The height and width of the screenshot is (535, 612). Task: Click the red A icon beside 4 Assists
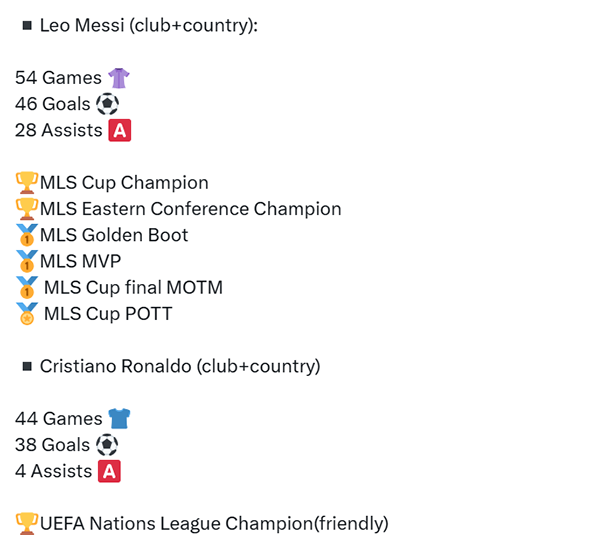[x=109, y=471]
